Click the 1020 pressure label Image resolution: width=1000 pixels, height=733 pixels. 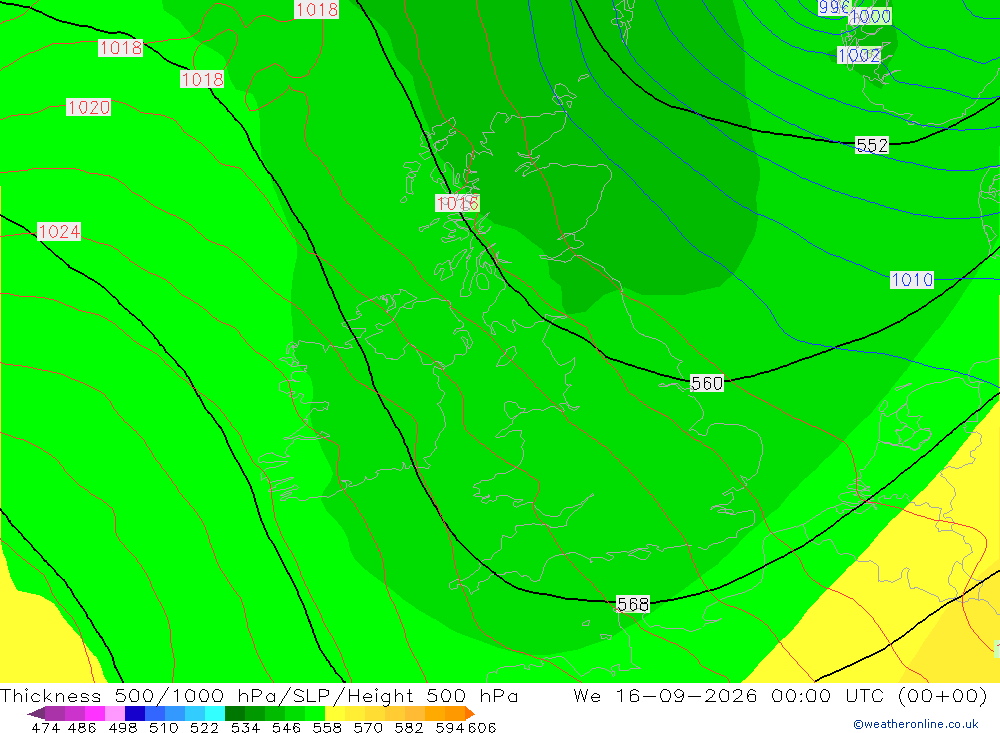(89, 107)
